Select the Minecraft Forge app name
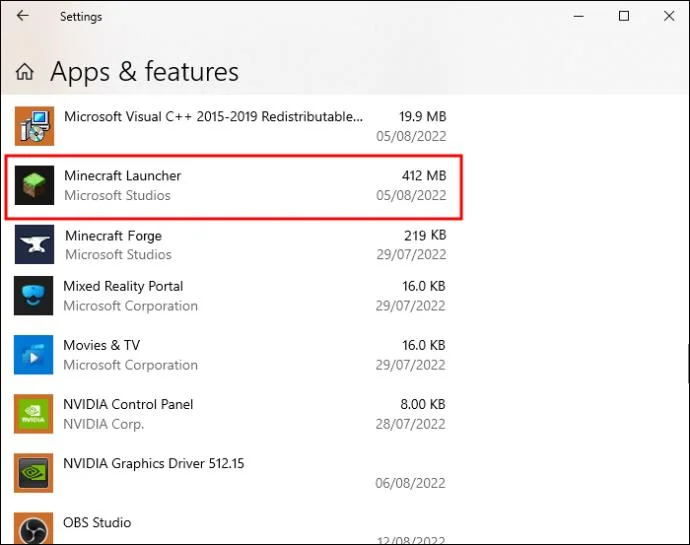 tap(114, 236)
